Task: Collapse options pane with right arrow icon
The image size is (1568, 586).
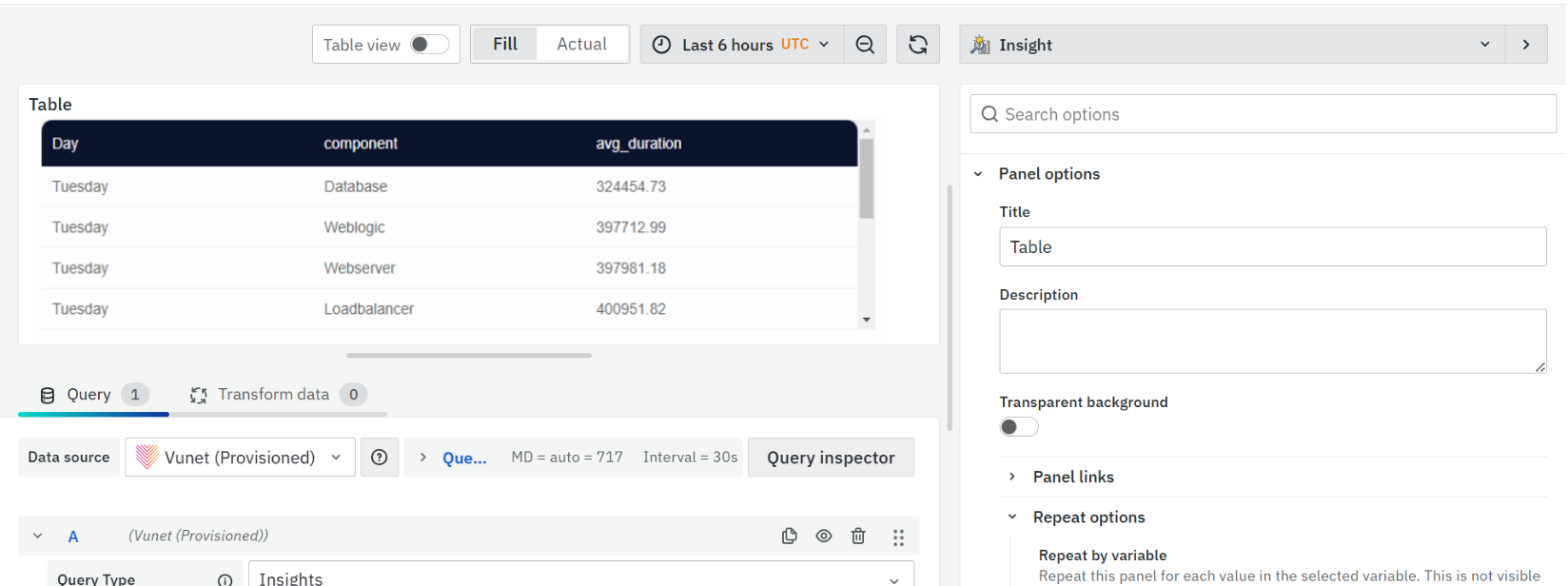Action: 1525,45
